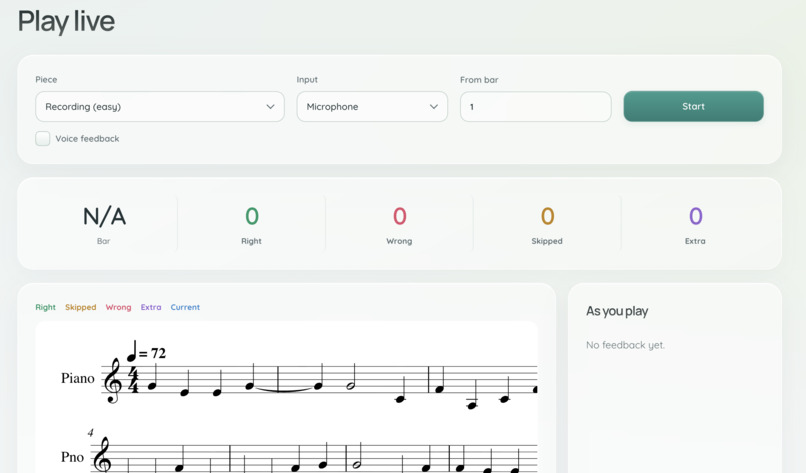Click the half note in the first staff
Screen dimensions: 806x473
click(x=352, y=376)
